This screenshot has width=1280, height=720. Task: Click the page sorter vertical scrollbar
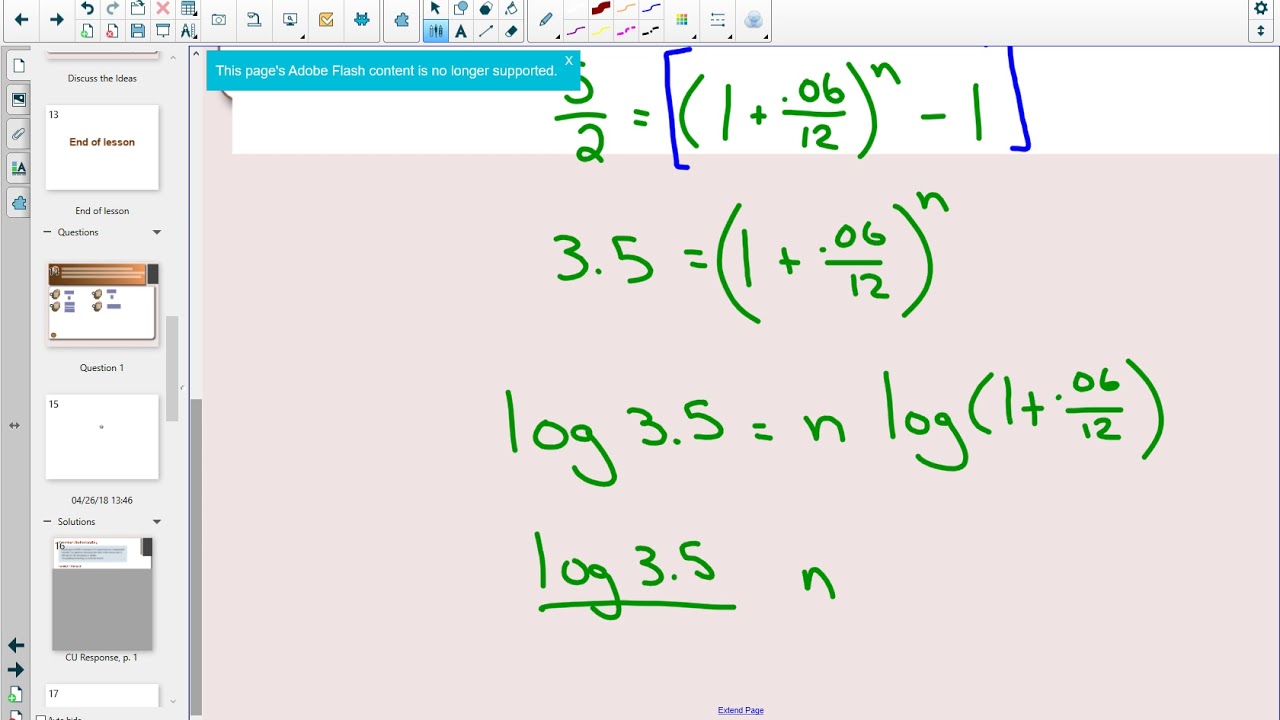coord(172,368)
